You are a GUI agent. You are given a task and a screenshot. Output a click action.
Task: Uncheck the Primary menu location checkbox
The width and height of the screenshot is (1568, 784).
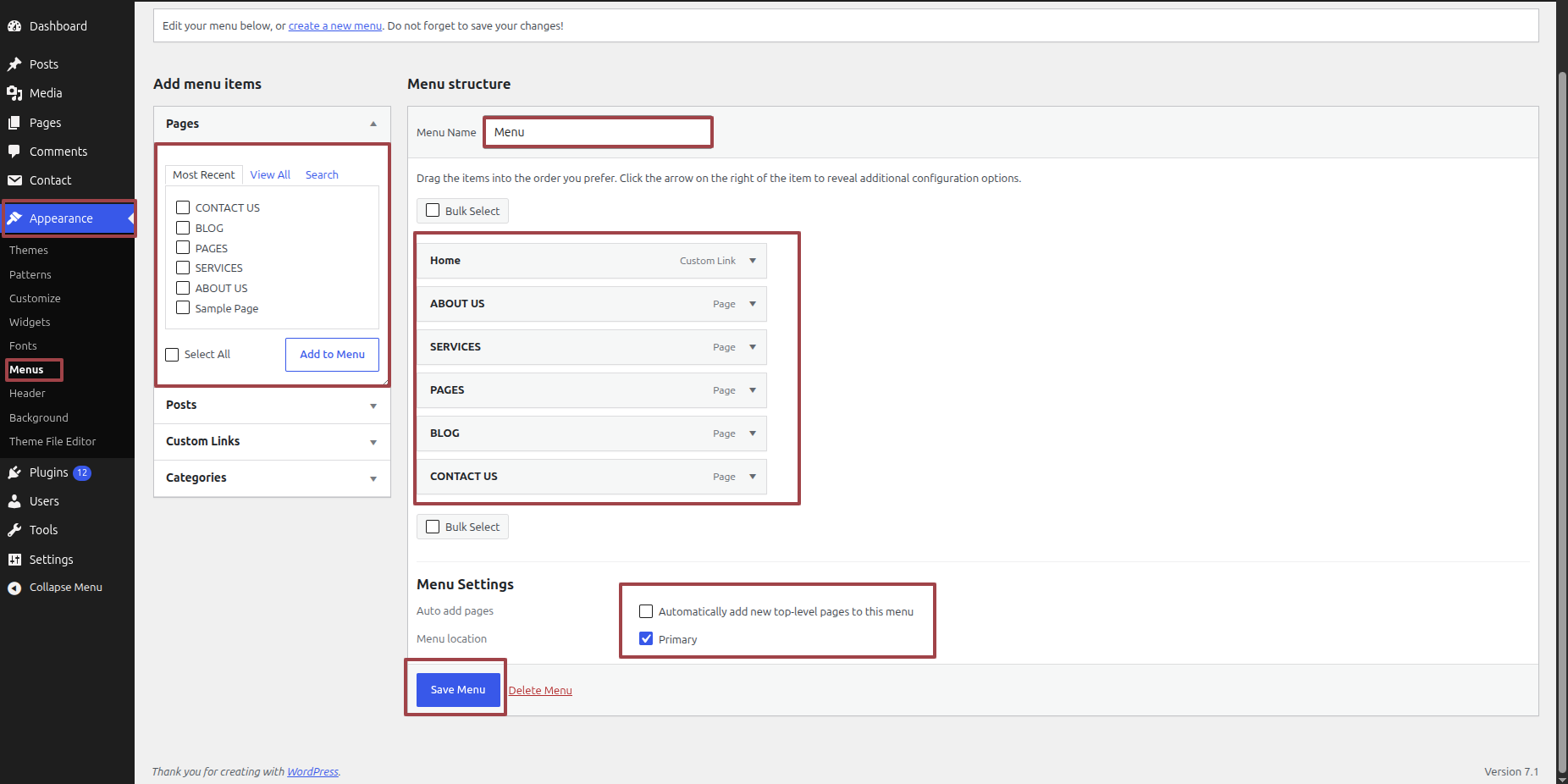646,639
